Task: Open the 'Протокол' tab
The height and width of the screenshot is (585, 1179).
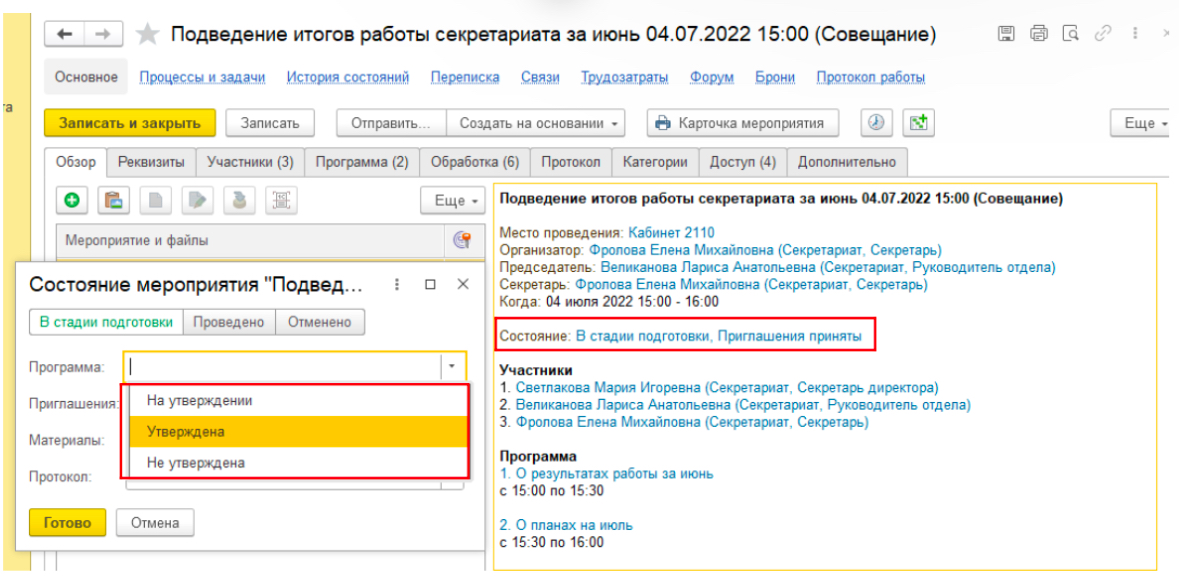Action: pyautogui.click(x=571, y=162)
